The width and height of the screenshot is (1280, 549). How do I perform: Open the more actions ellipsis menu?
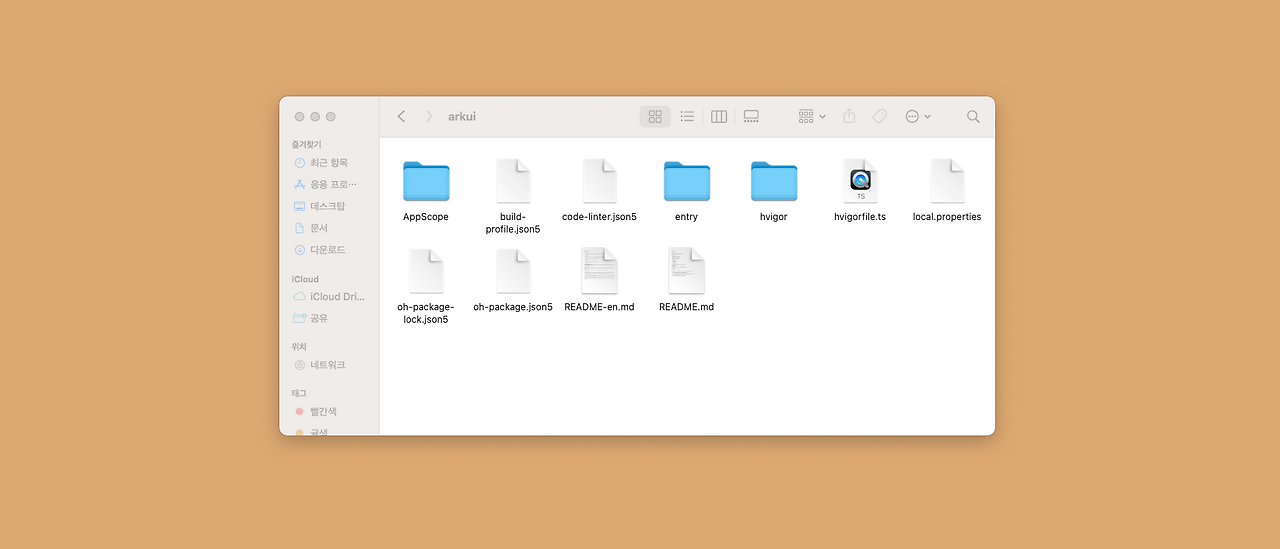pos(918,116)
